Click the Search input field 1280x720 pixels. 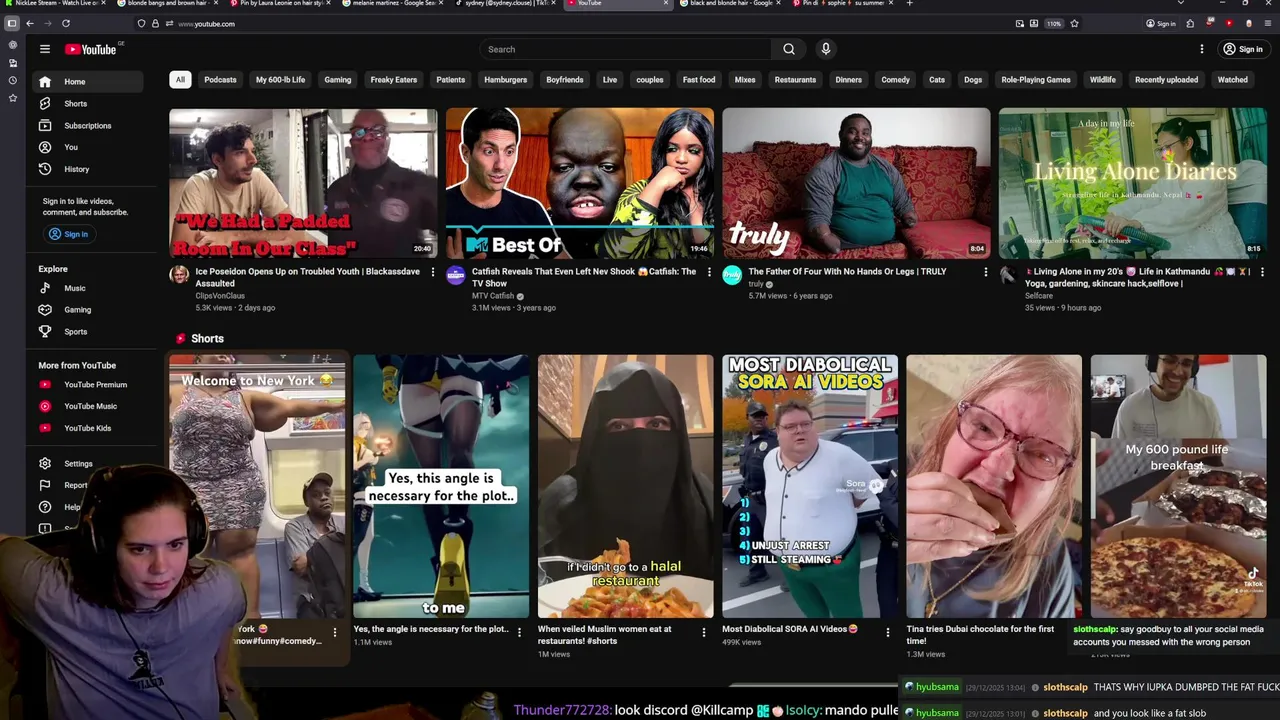coord(625,49)
